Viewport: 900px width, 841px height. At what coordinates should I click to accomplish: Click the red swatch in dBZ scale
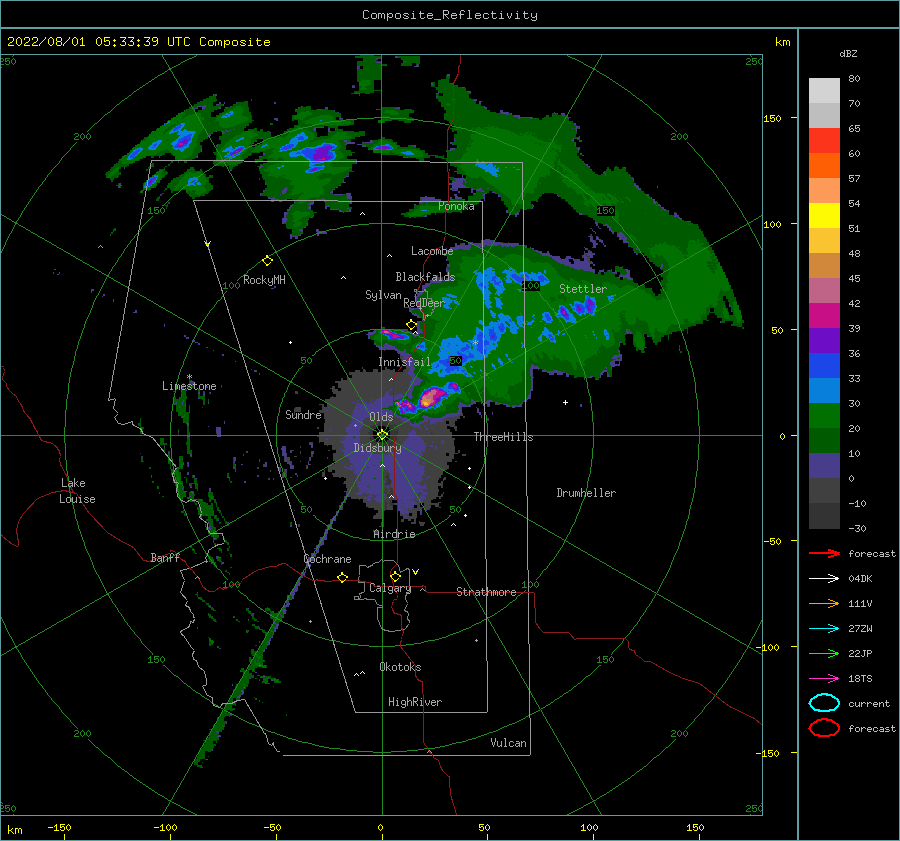click(x=824, y=140)
